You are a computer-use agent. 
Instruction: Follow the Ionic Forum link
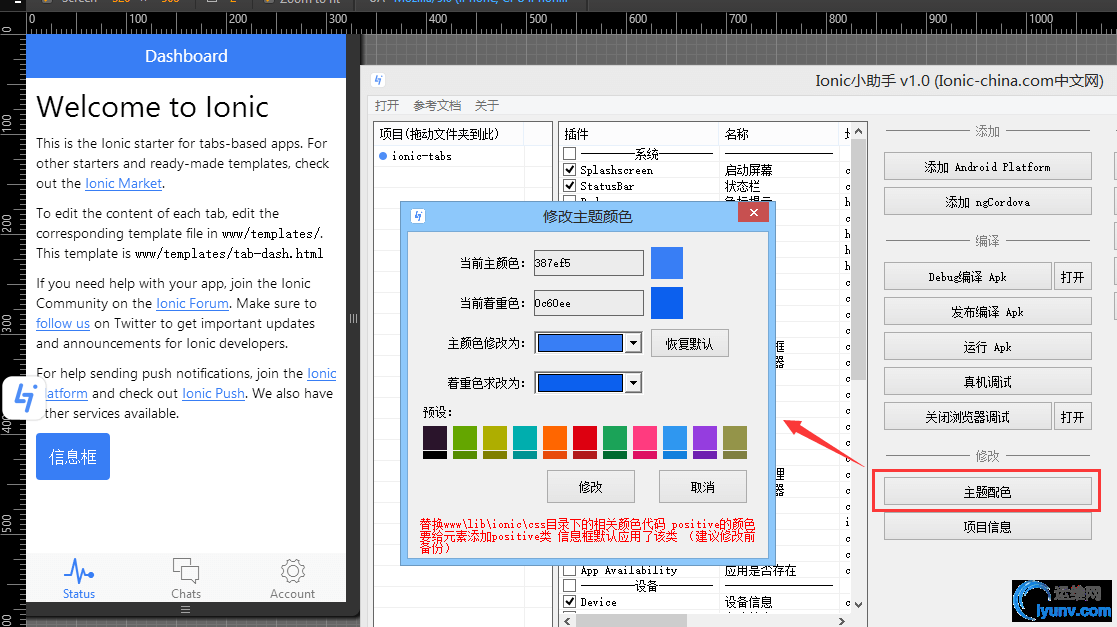point(192,303)
